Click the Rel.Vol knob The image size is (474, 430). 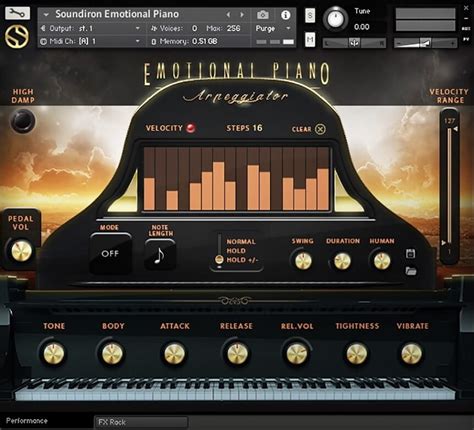click(x=297, y=354)
